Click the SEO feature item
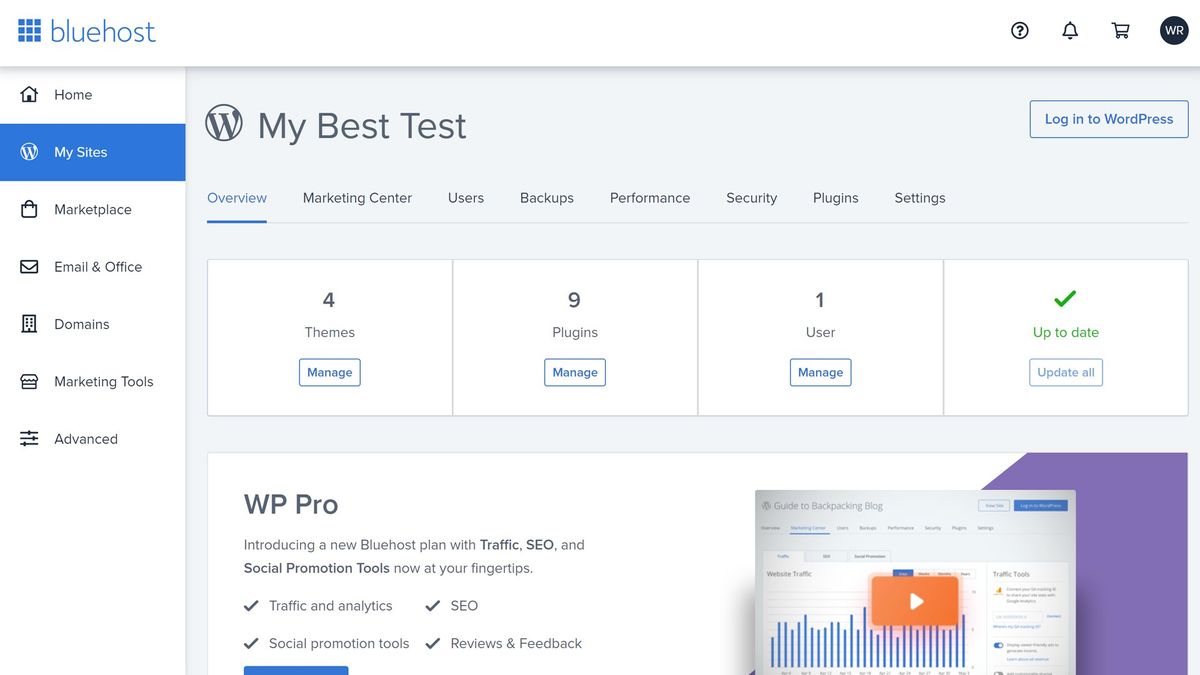1200x675 pixels. pos(452,606)
